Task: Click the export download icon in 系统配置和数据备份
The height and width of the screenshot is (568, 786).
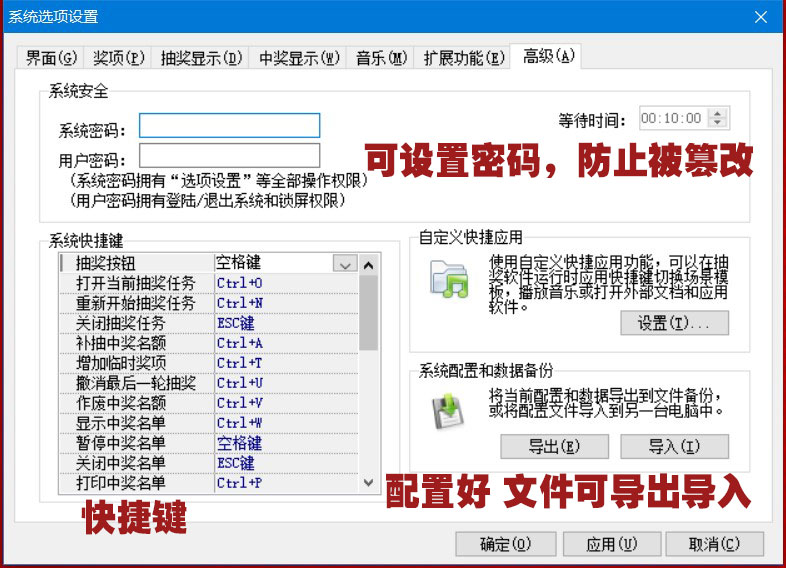Action: point(445,411)
